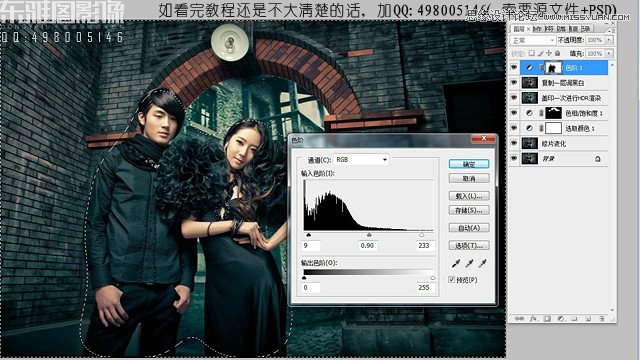This screenshot has width=640, height=360.
Task: Open the layer blend mode 正常 dropdown
Action: coord(533,40)
